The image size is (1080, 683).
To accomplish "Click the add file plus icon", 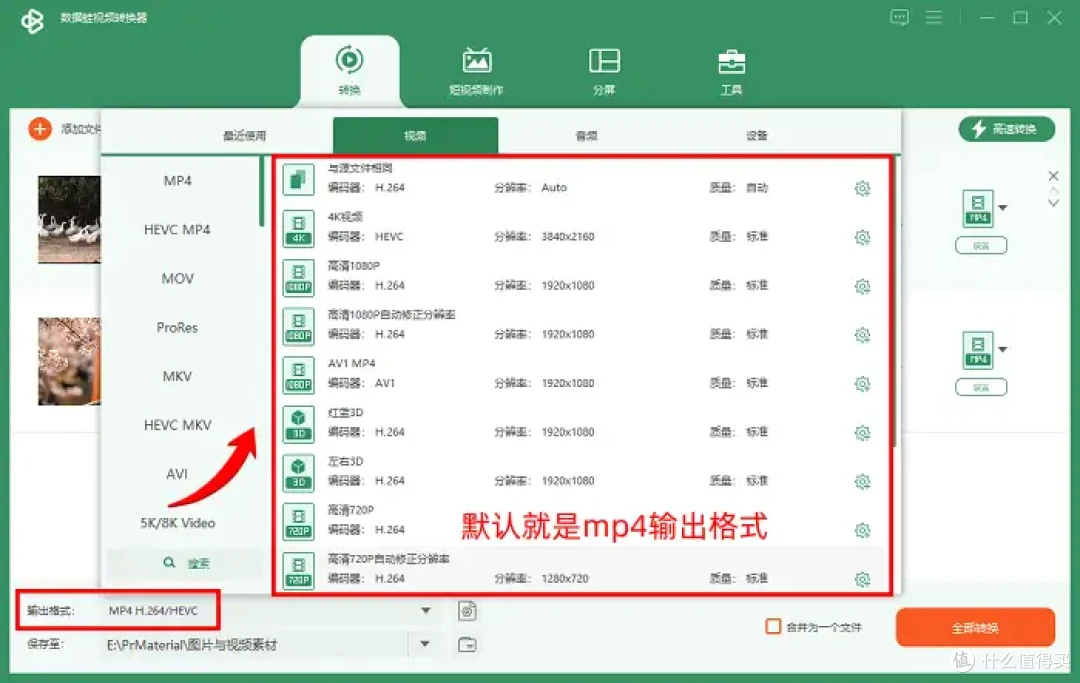I will (40, 129).
